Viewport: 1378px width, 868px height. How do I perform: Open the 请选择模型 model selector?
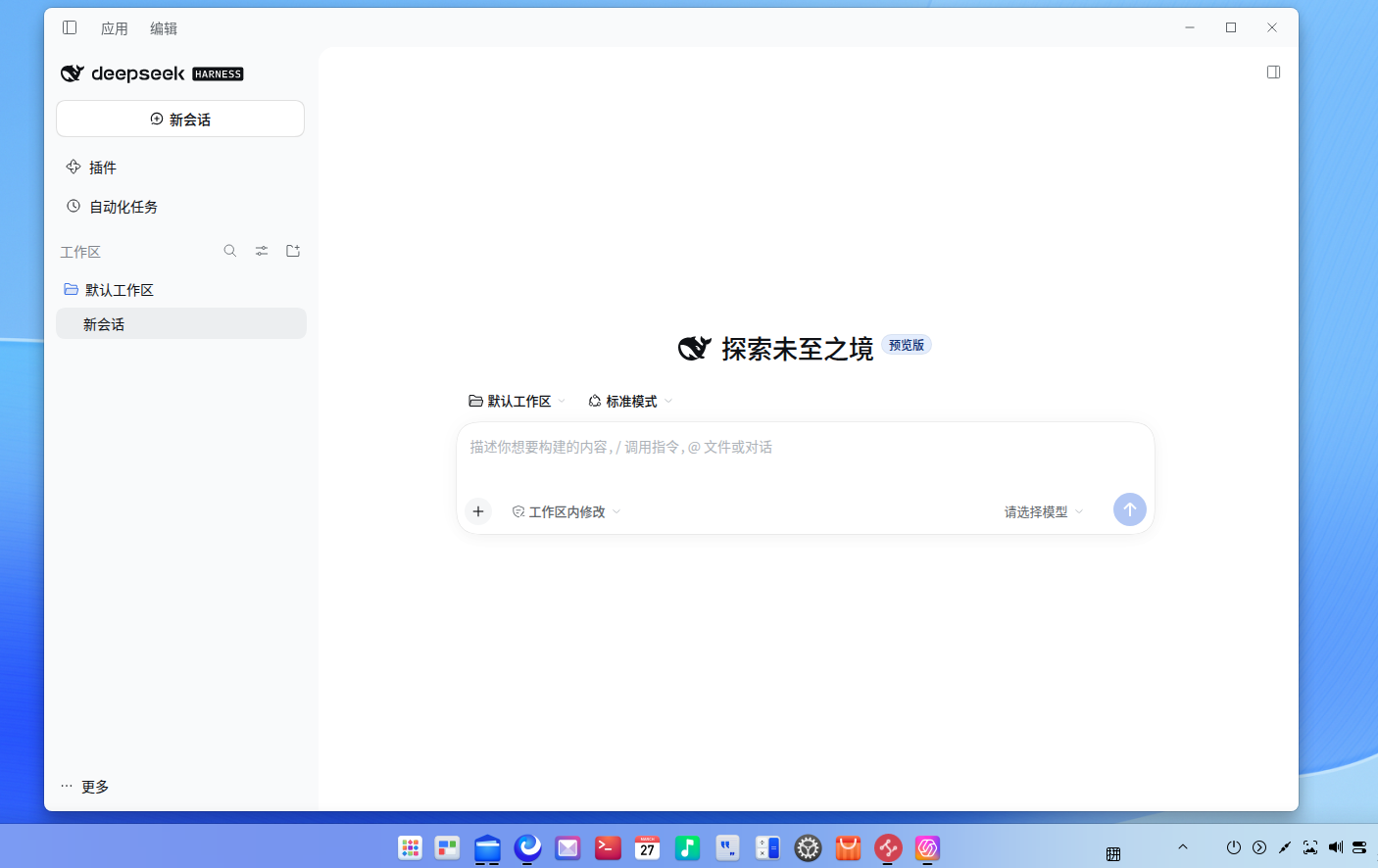coord(1044,511)
